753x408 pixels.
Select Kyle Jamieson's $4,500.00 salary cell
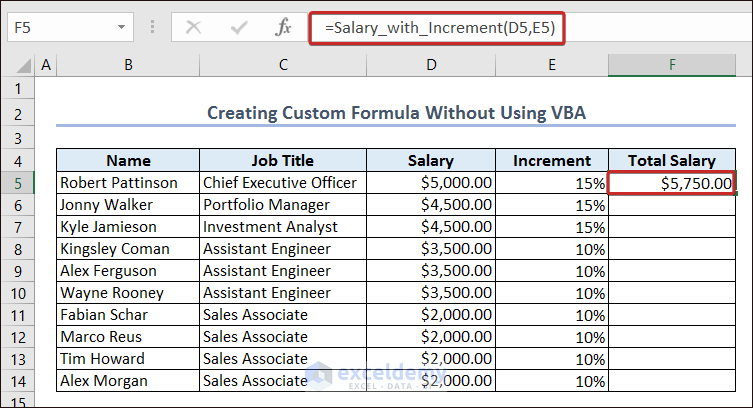[431, 227]
